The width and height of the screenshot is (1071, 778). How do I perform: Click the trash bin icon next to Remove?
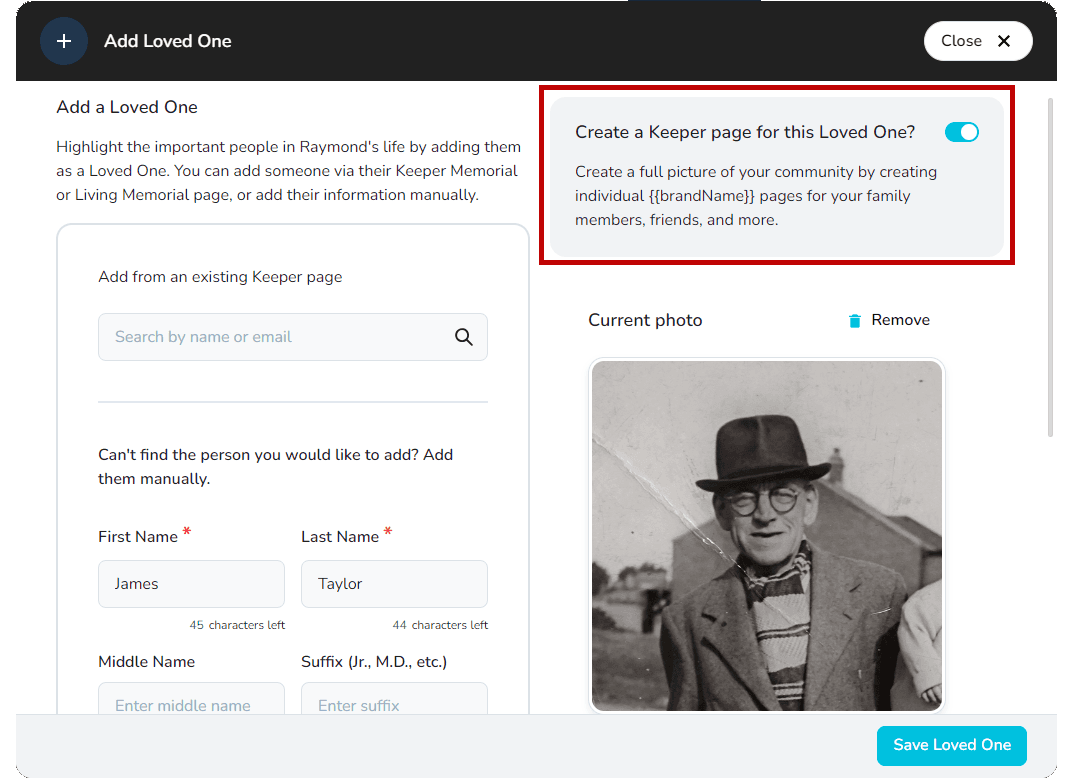click(x=853, y=320)
